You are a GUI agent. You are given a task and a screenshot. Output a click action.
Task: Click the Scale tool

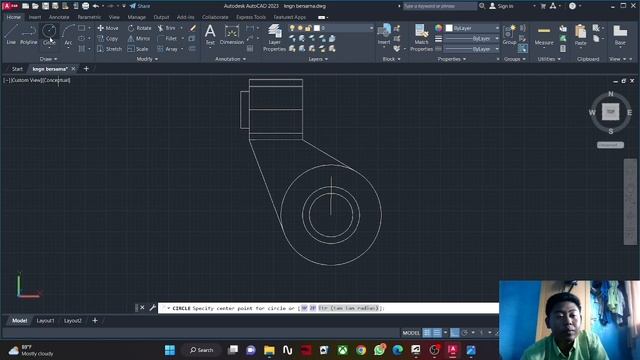click(138, 49)
